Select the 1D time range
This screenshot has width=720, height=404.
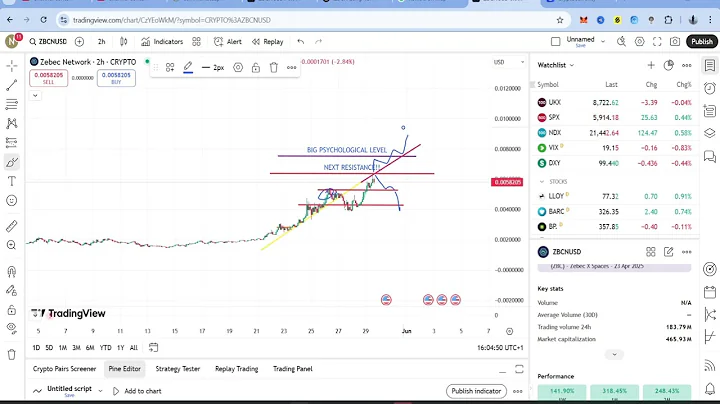36,348
